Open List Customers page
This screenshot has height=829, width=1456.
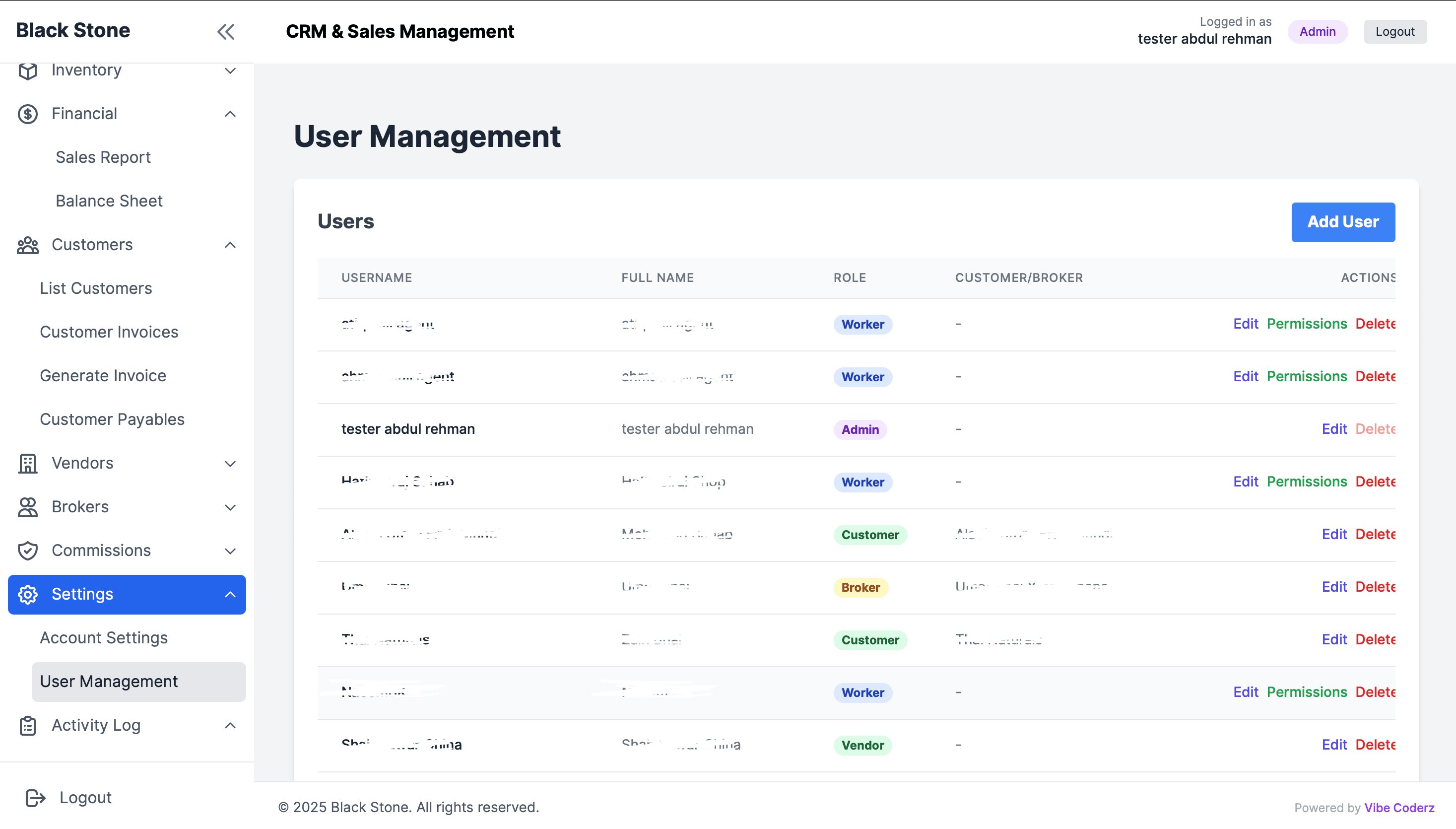coord(96,288)
